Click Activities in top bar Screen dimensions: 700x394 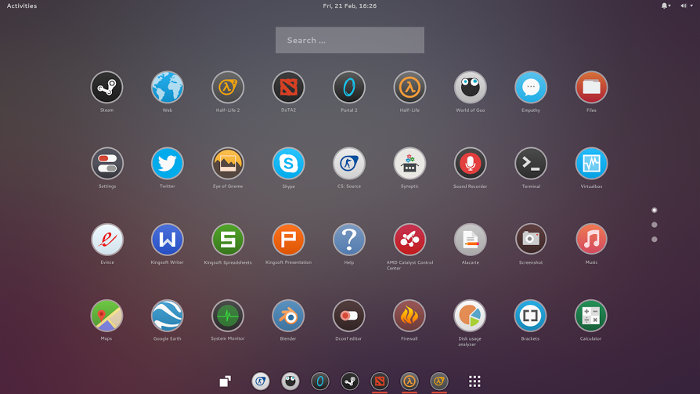[22, 6]
